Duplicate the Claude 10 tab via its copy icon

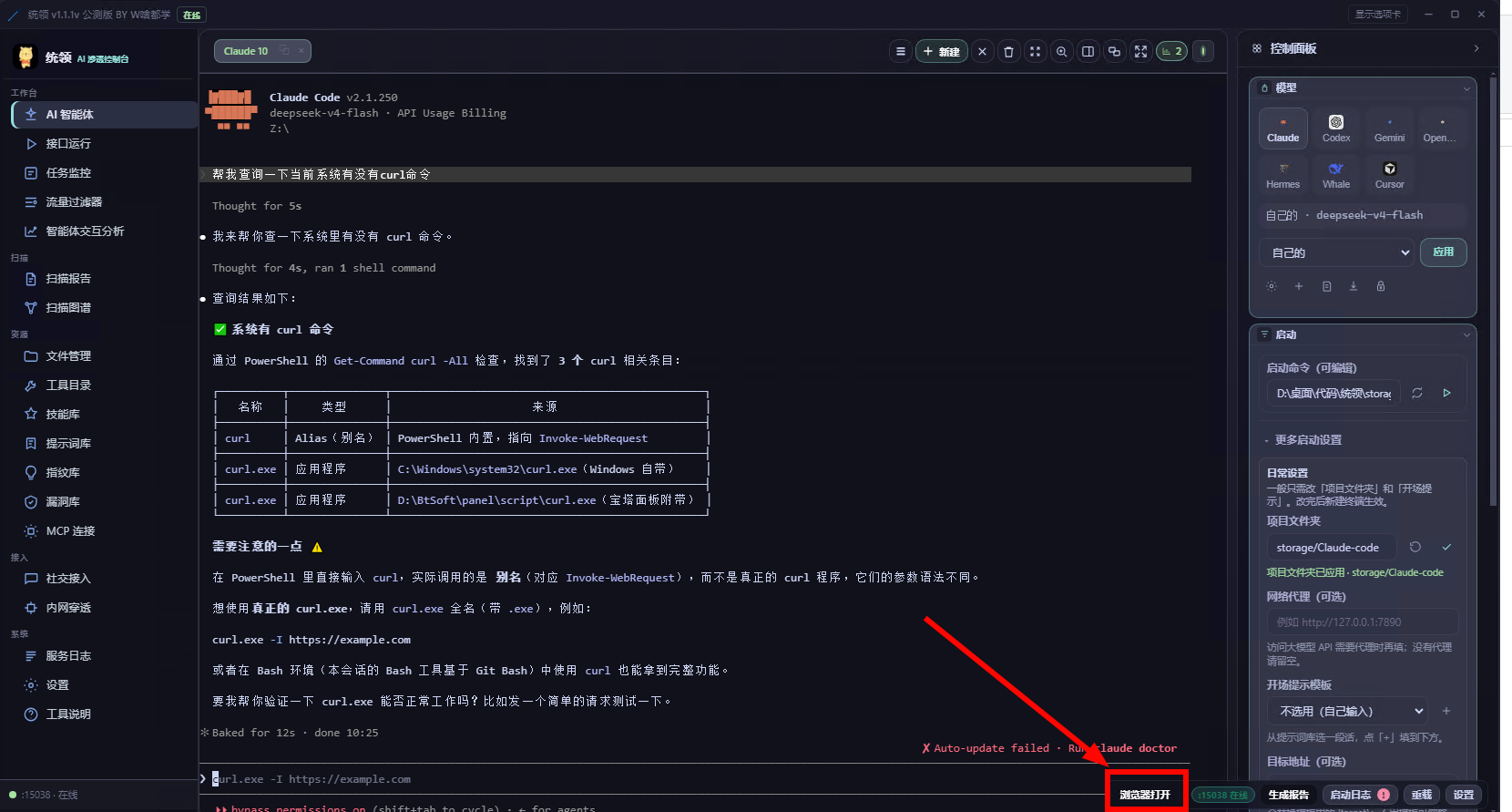click(x=284, y=51)
